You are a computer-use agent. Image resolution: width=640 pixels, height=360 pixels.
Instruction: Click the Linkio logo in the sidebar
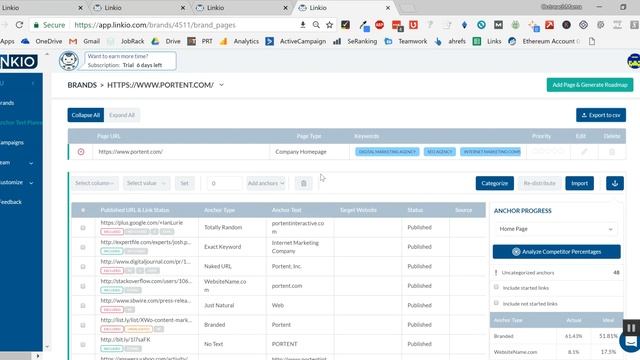(x=19, y=62)
